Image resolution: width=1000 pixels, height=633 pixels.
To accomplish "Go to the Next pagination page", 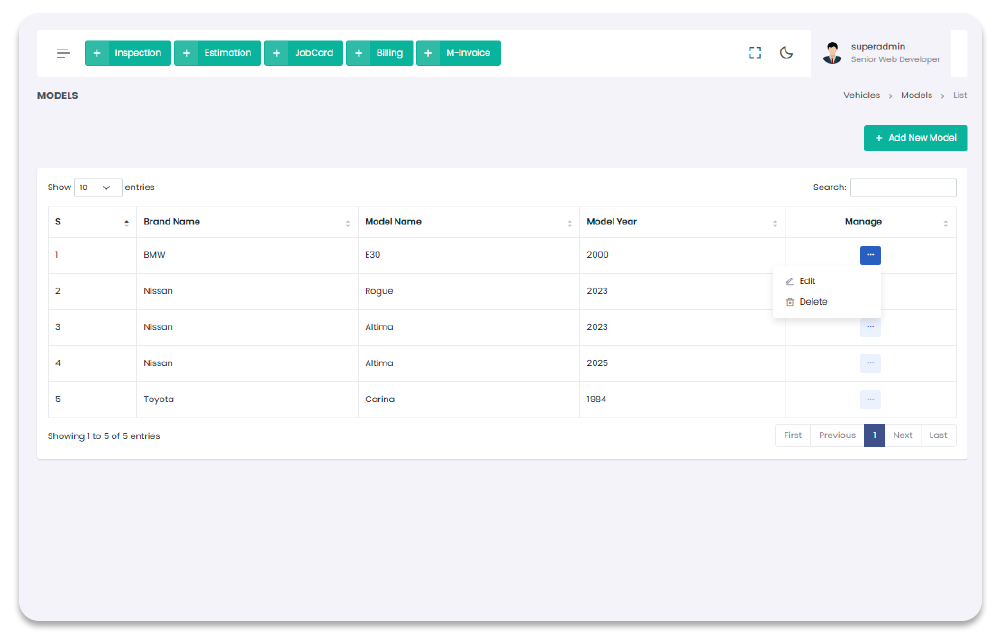I will coord(902,436).
